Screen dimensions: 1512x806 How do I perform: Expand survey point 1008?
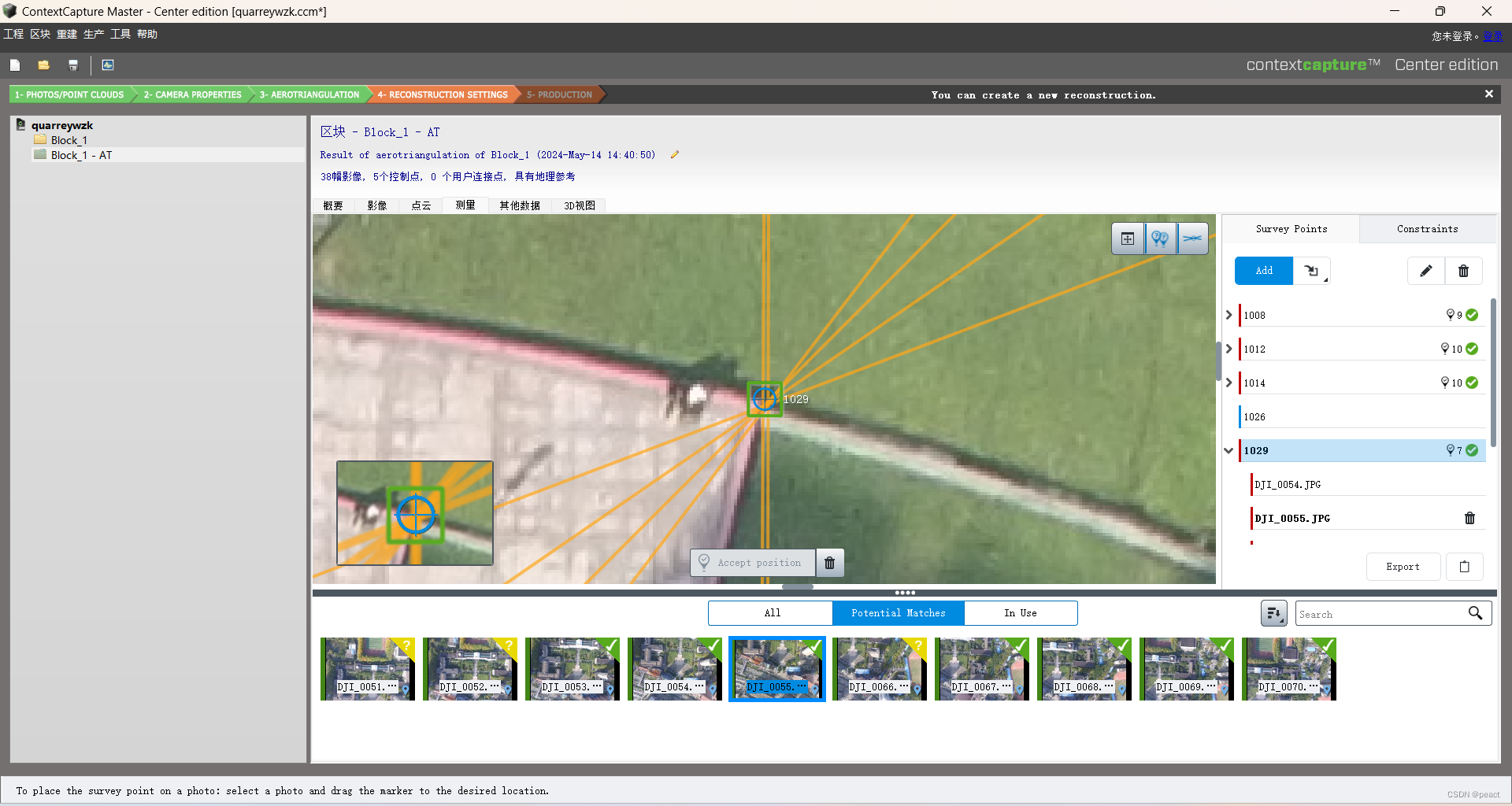coord(1228,315)
